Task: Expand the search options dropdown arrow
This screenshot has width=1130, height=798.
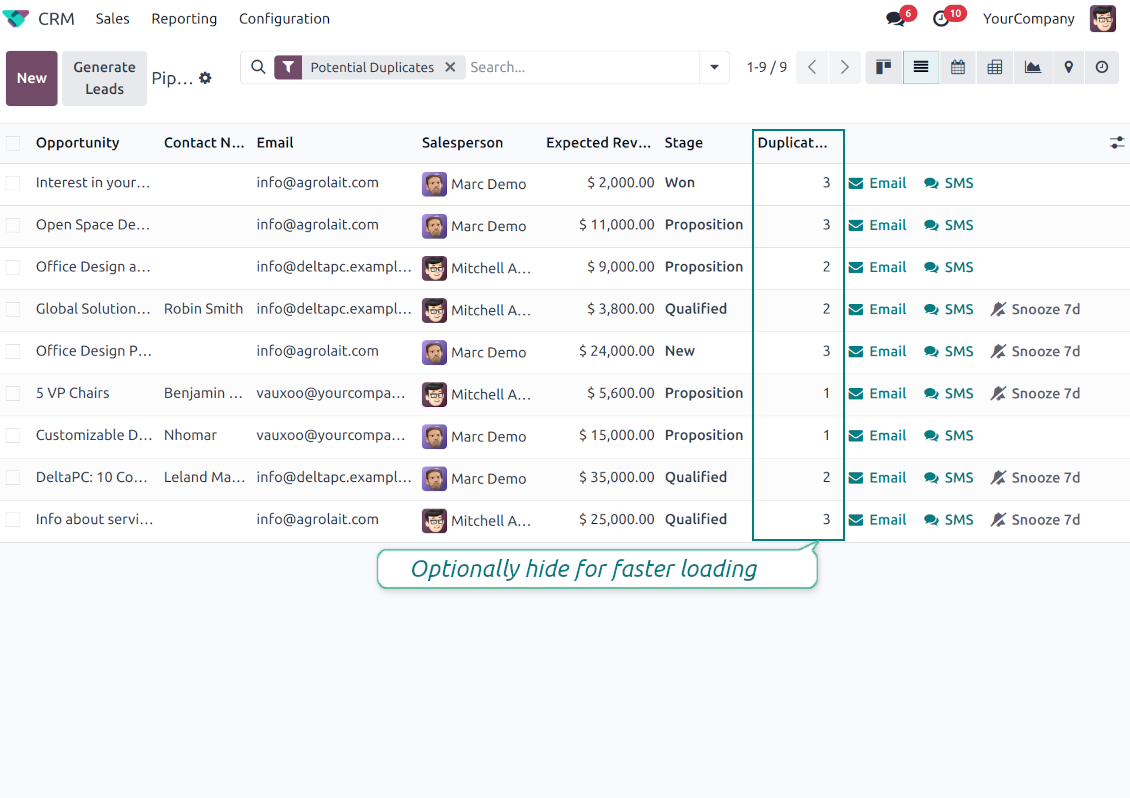Action: [x=714, y=67]
